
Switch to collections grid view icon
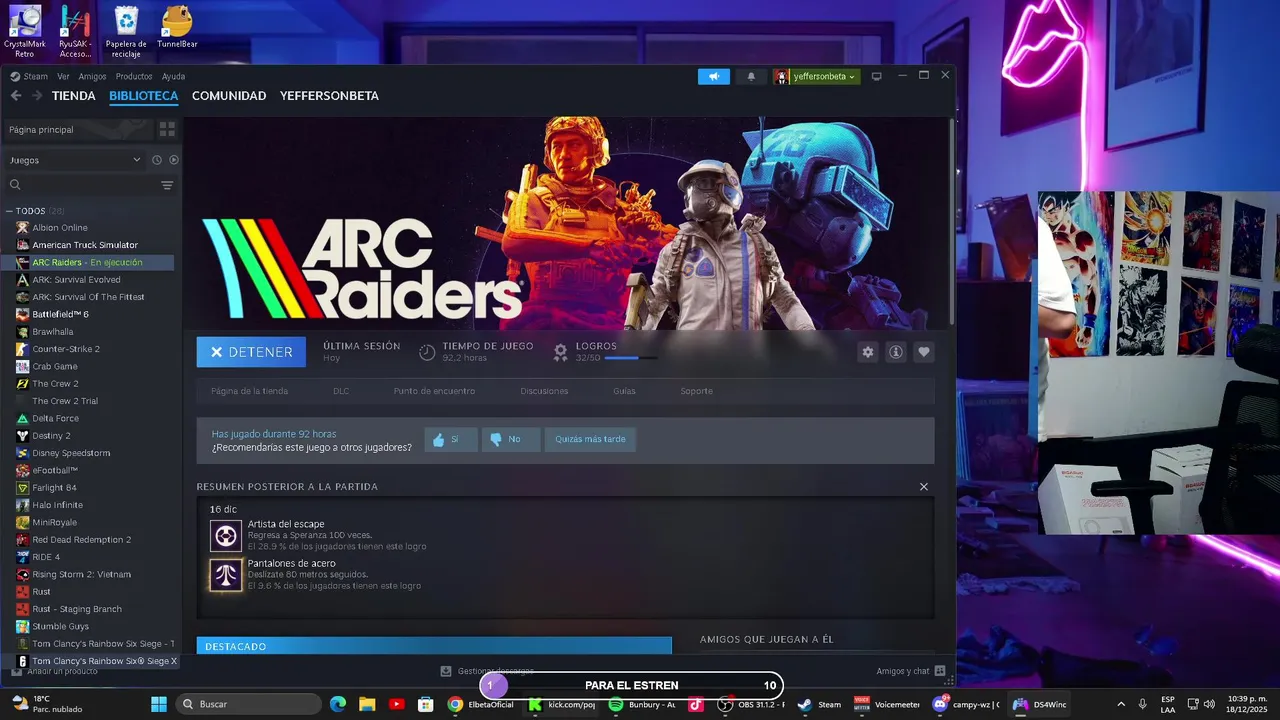[167, 129]
